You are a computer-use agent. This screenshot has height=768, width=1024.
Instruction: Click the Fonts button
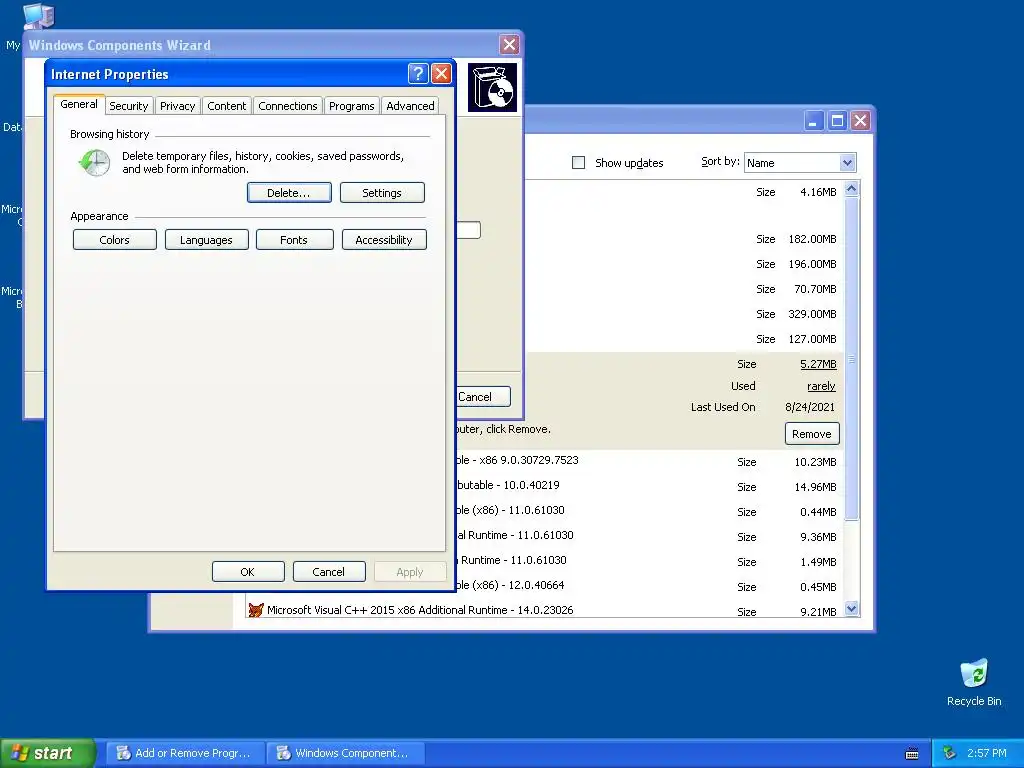click(x=295, y=240)
